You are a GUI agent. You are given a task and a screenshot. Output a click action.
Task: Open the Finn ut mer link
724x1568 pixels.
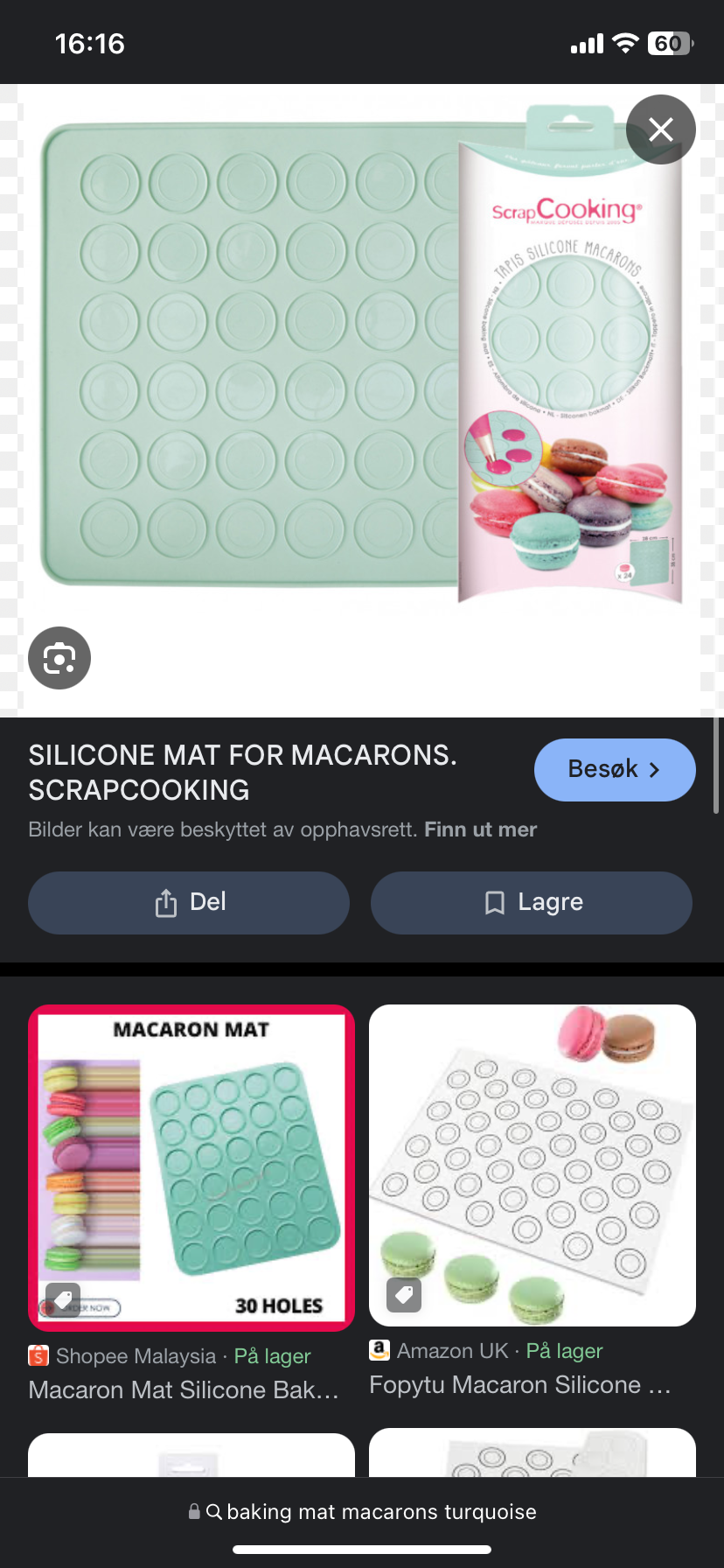(x=480, y=829)
